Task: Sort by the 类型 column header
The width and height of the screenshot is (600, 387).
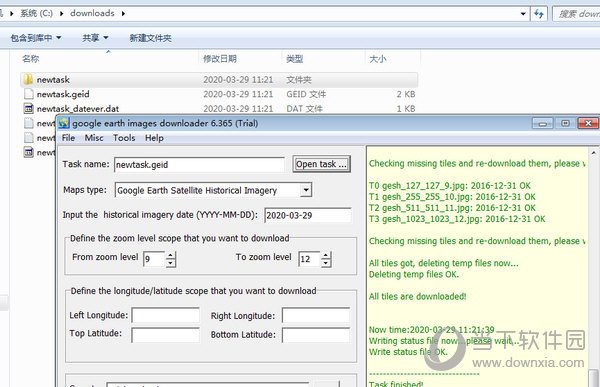Action: point(295,59)
